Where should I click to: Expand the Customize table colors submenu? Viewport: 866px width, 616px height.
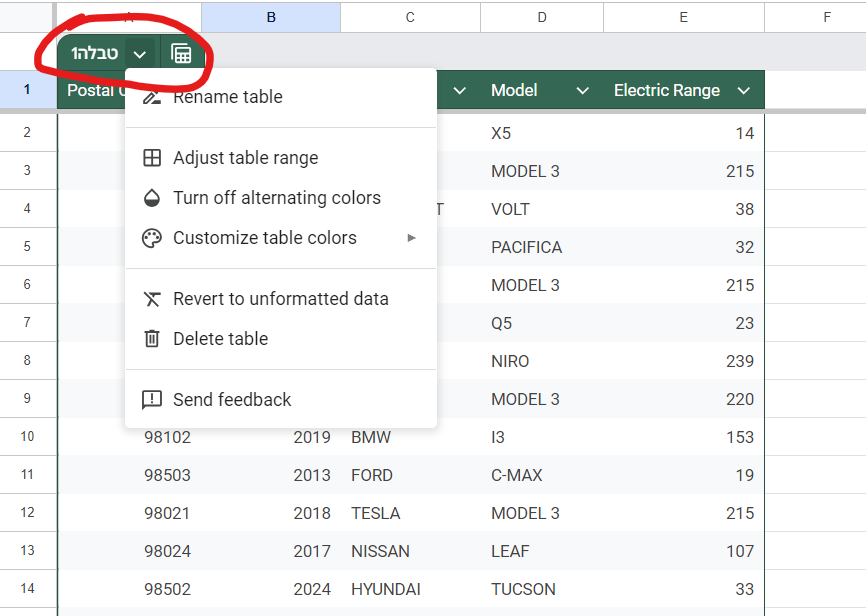[411, 238]
